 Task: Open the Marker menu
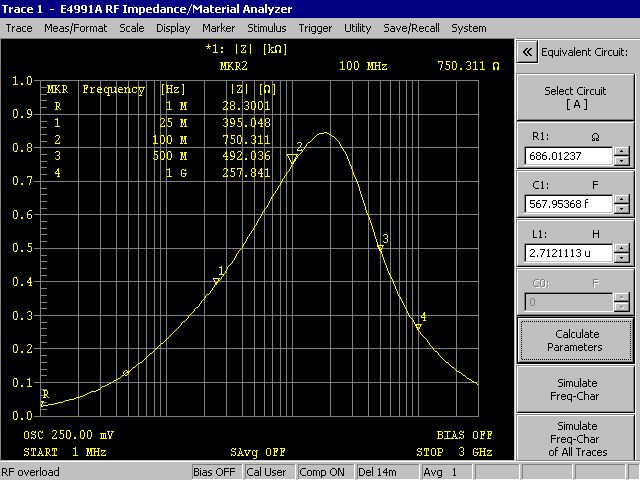(x=218, y=28)
